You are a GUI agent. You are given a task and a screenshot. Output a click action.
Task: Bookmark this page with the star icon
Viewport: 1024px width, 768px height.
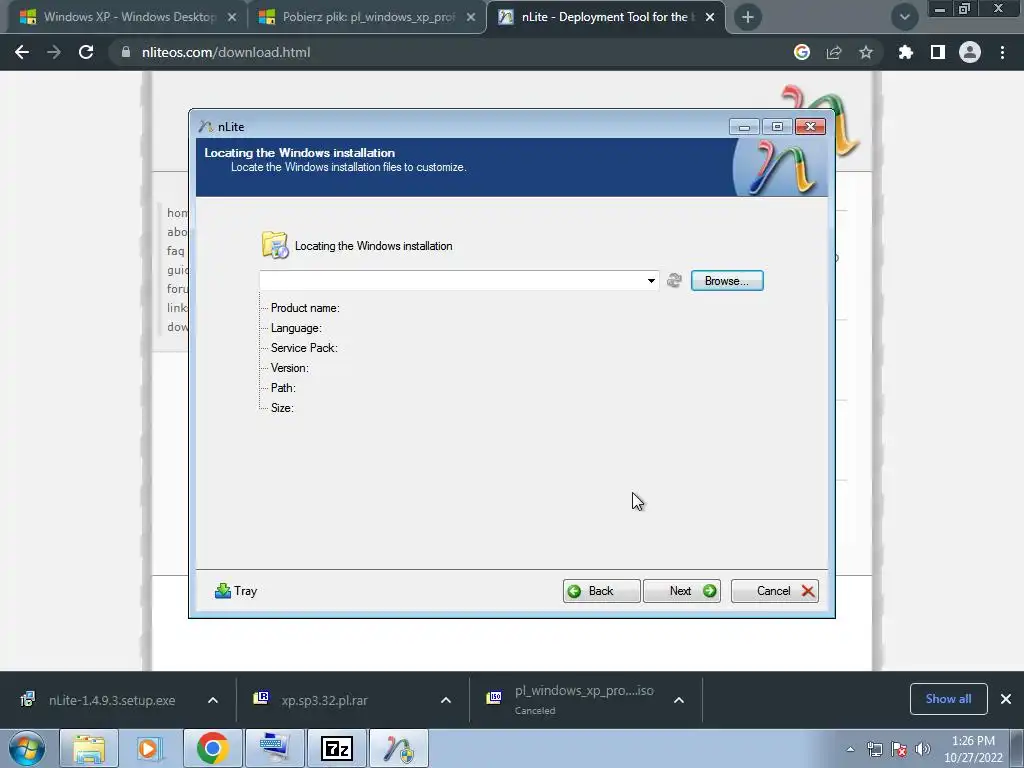coord(866,52)
